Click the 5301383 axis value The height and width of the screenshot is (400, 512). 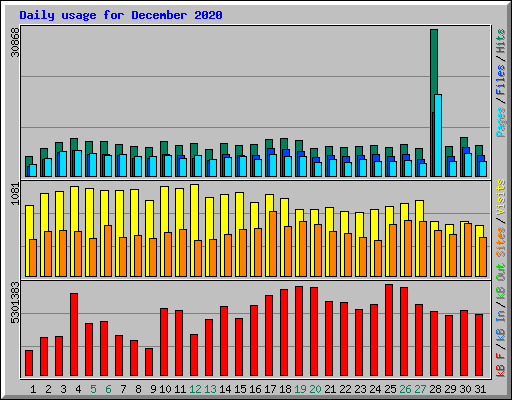(x=15, y=302)
